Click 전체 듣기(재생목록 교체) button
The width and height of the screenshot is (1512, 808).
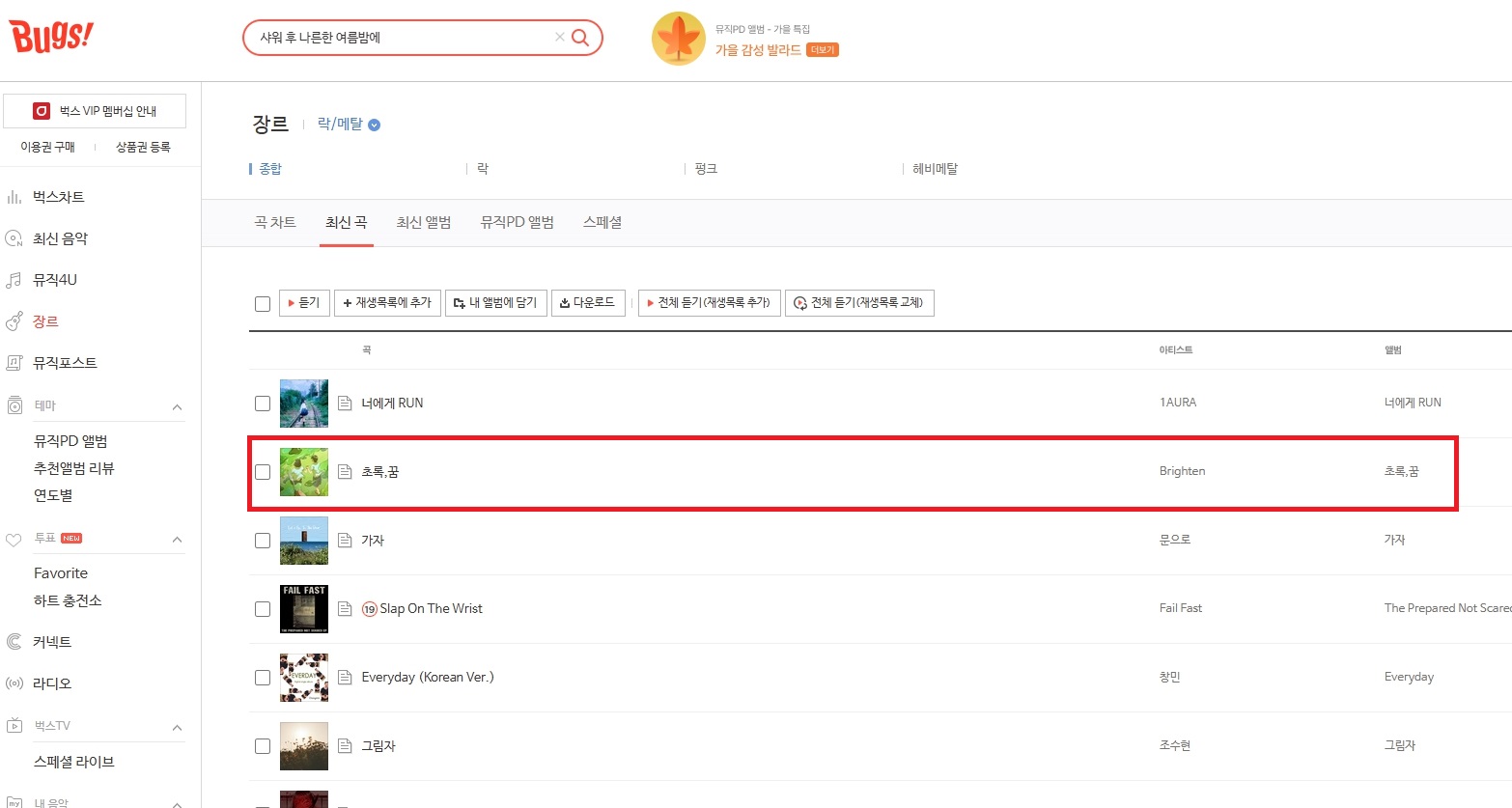coord(859,303)
